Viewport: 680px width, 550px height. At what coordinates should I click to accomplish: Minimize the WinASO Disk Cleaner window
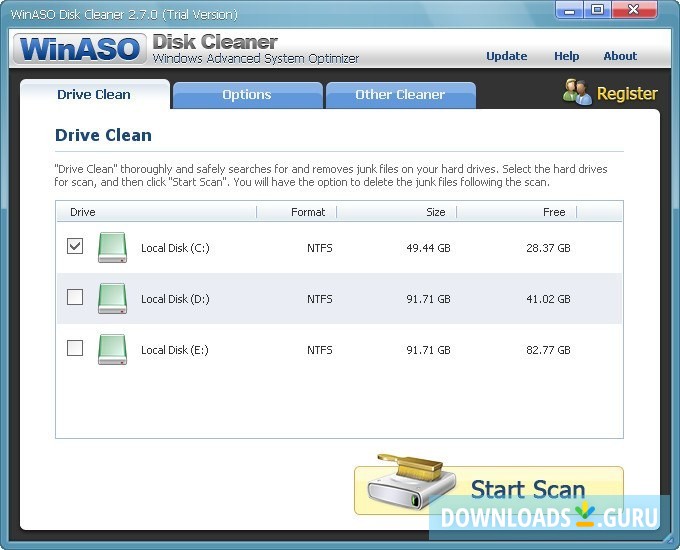[x=569, y=10]
